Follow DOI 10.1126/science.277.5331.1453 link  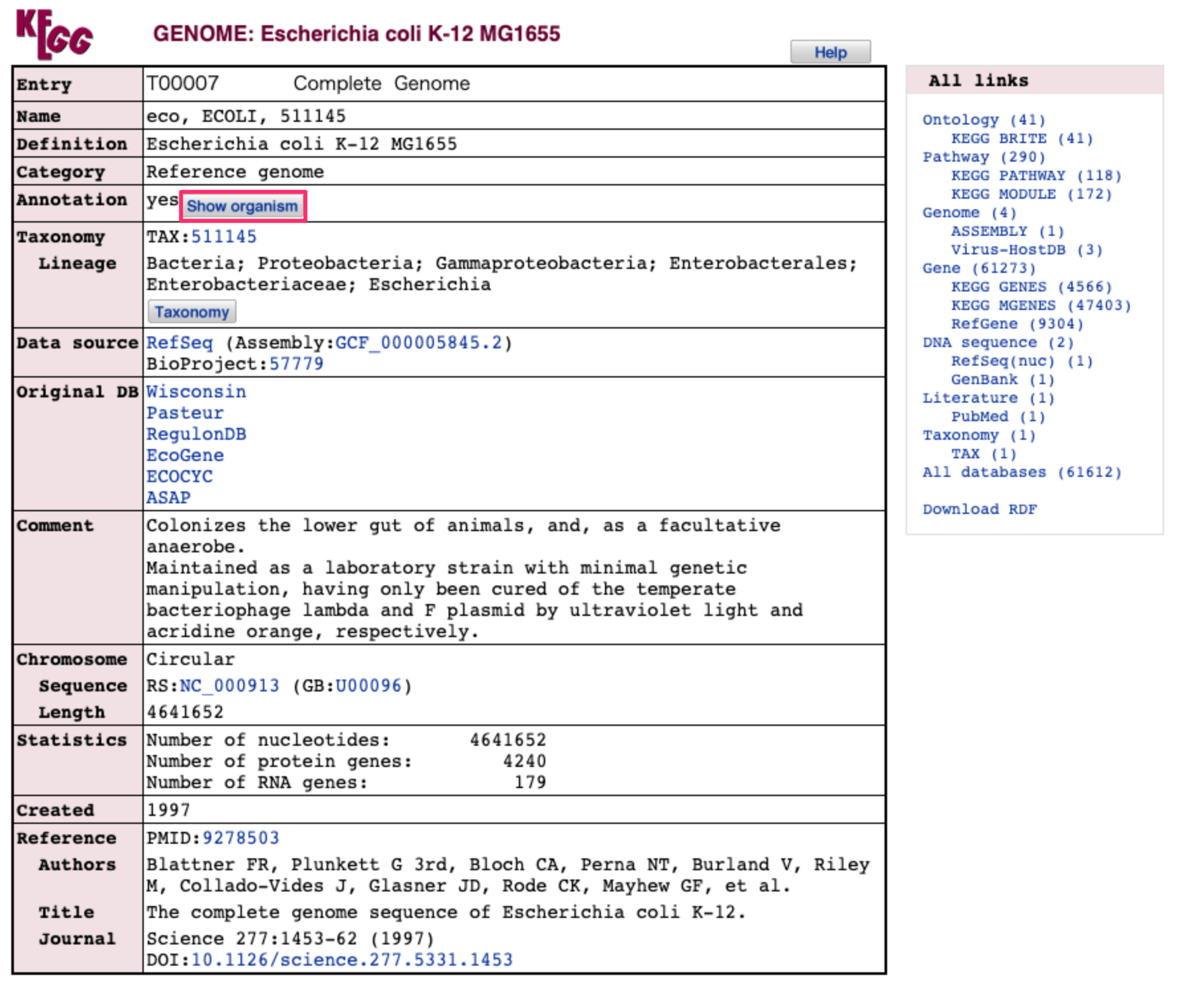352,960
